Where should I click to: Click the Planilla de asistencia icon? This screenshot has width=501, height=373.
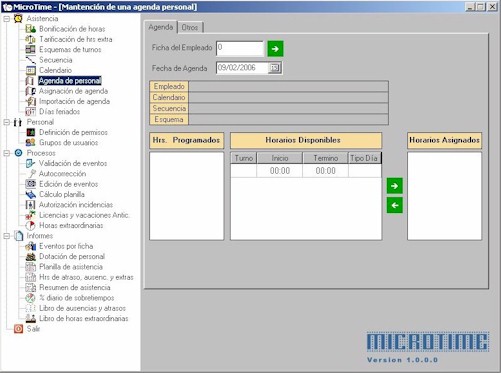(31, 267)
